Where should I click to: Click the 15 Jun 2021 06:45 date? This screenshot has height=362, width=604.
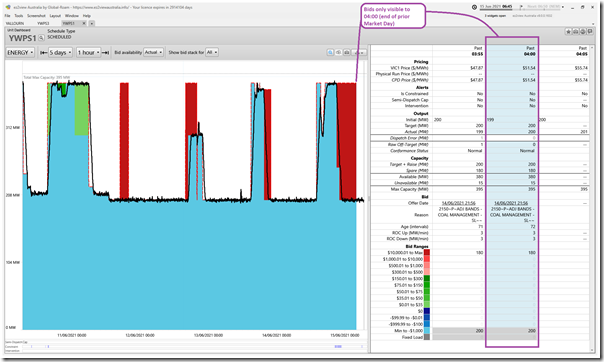click(496, 7)
